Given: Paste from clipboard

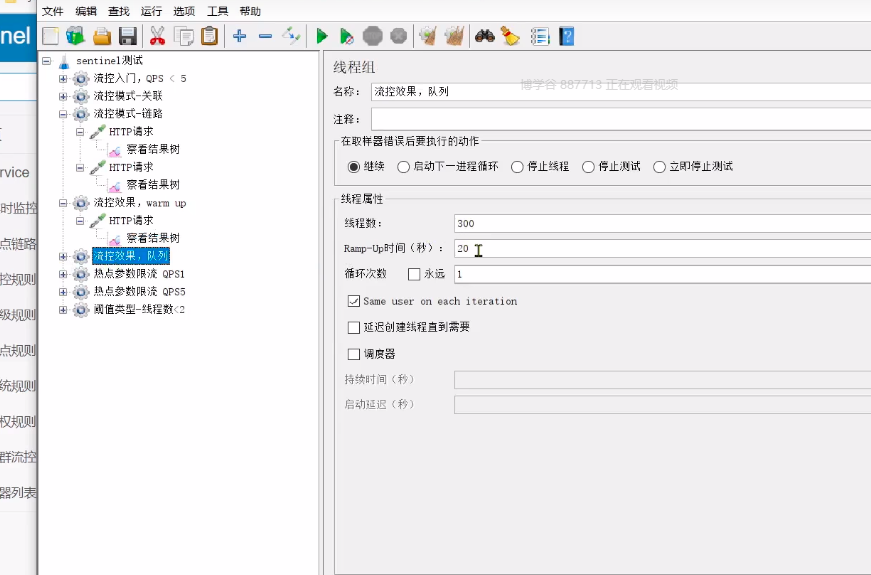Looking at the screenshot, I should click(x=209, y=37).
